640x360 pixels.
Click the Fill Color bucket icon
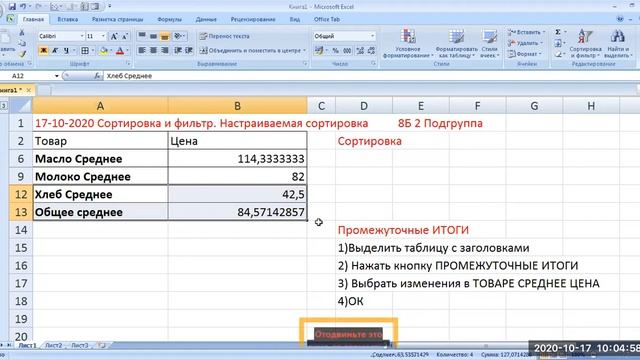pyautogui.click(x=104, y=51)
